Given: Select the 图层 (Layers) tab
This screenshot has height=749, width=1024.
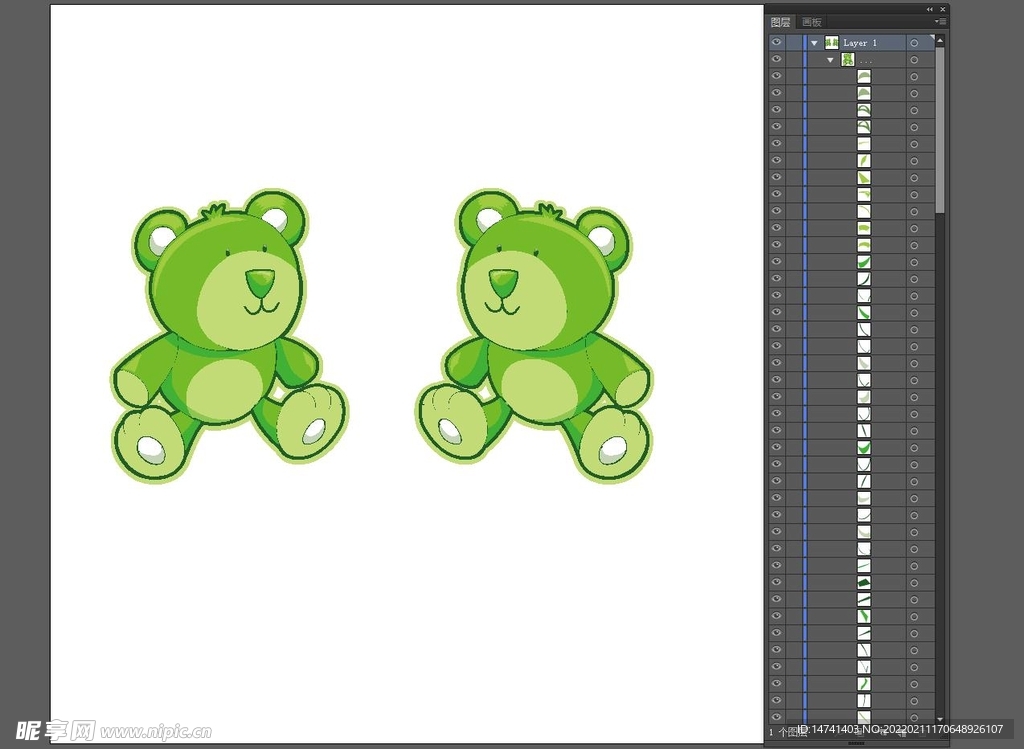Looking at the screenshot, I should [781, 22].
